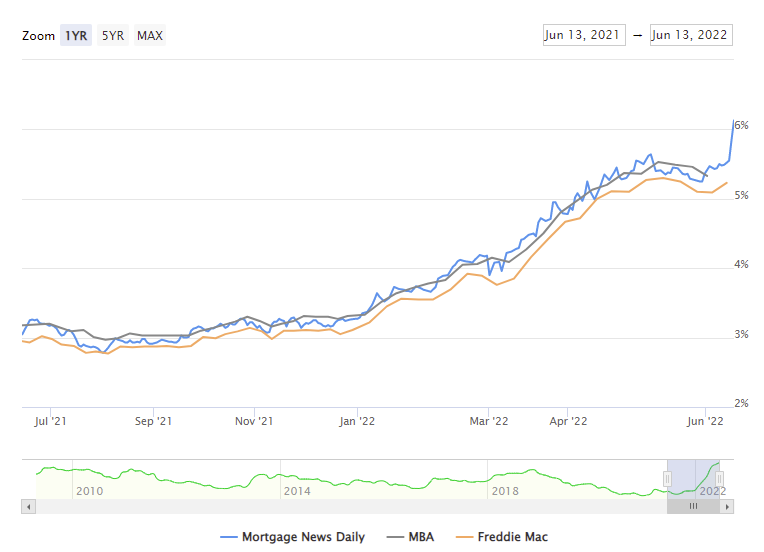
Task: Select the 1YR zoom button
Action: (76, 36)
